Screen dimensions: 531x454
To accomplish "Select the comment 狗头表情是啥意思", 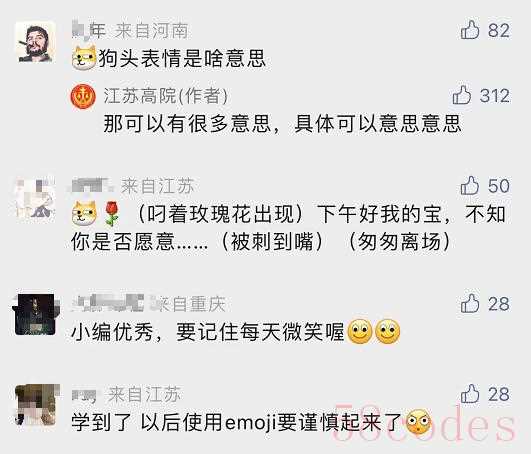I will coord(182,59).
